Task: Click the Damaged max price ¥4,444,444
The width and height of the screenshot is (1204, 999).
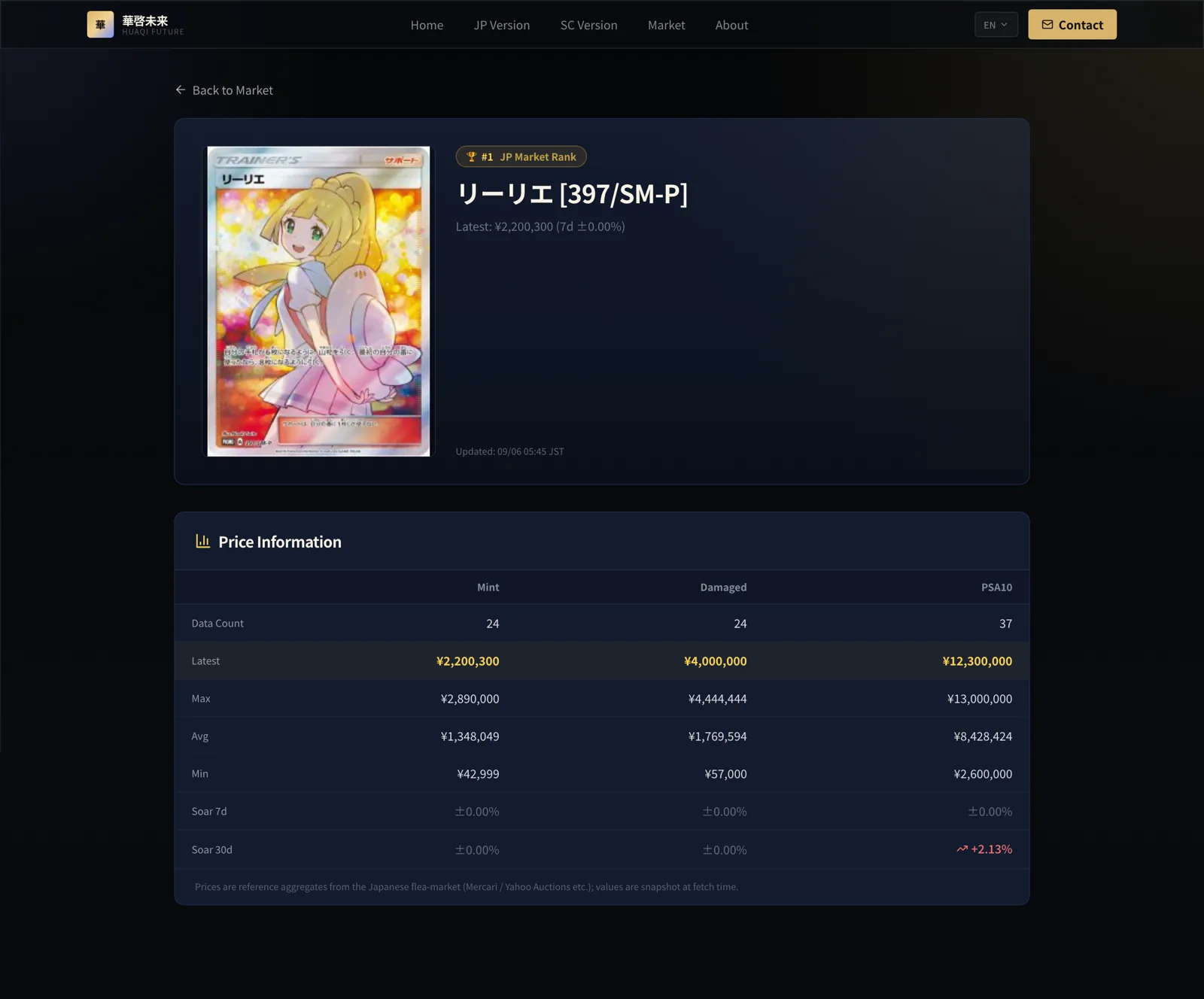Action: coord(717,699)
